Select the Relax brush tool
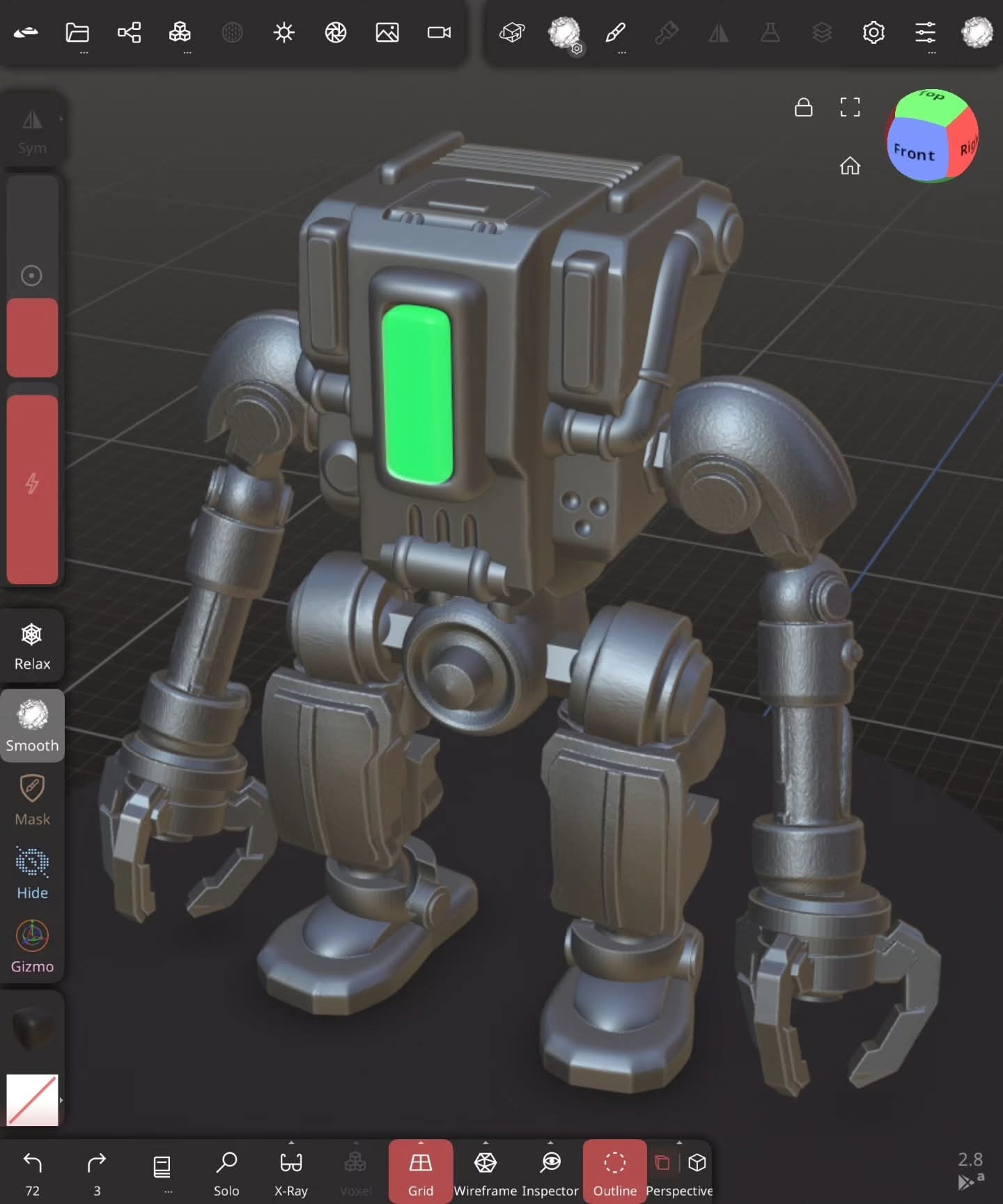This screenshot has width=1003, height=1204. 32,646
